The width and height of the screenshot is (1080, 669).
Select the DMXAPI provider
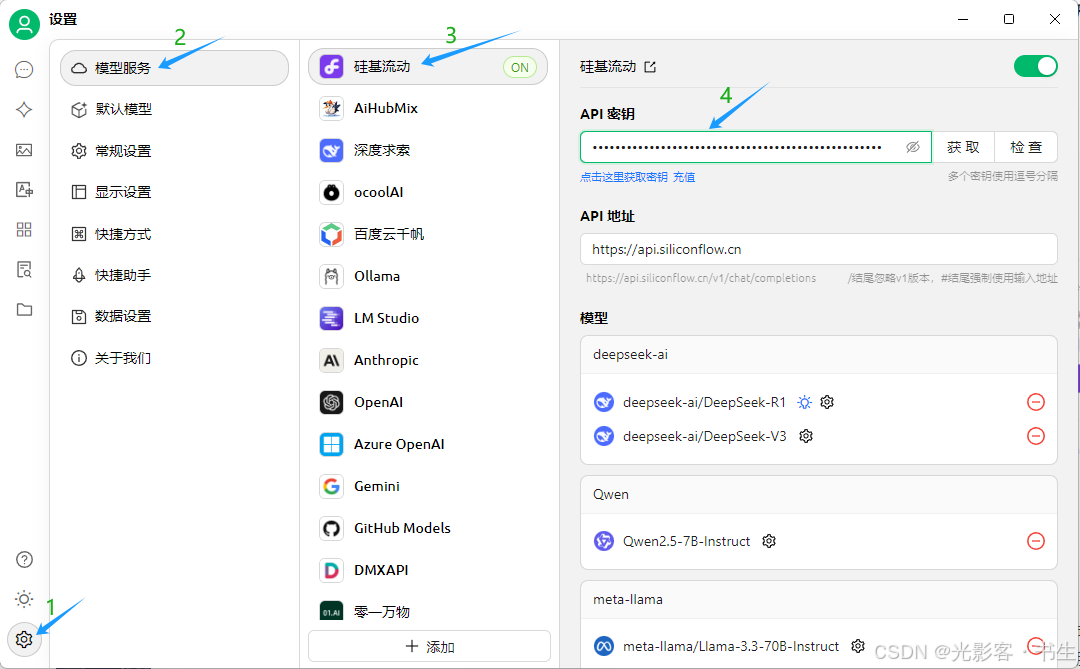tap(428, 570)
